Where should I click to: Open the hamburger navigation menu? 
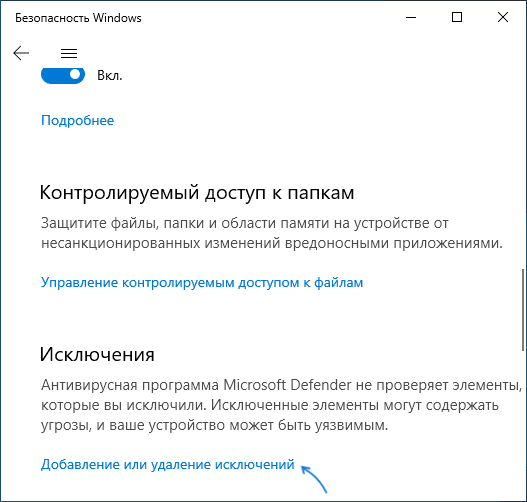coord(69,53)
